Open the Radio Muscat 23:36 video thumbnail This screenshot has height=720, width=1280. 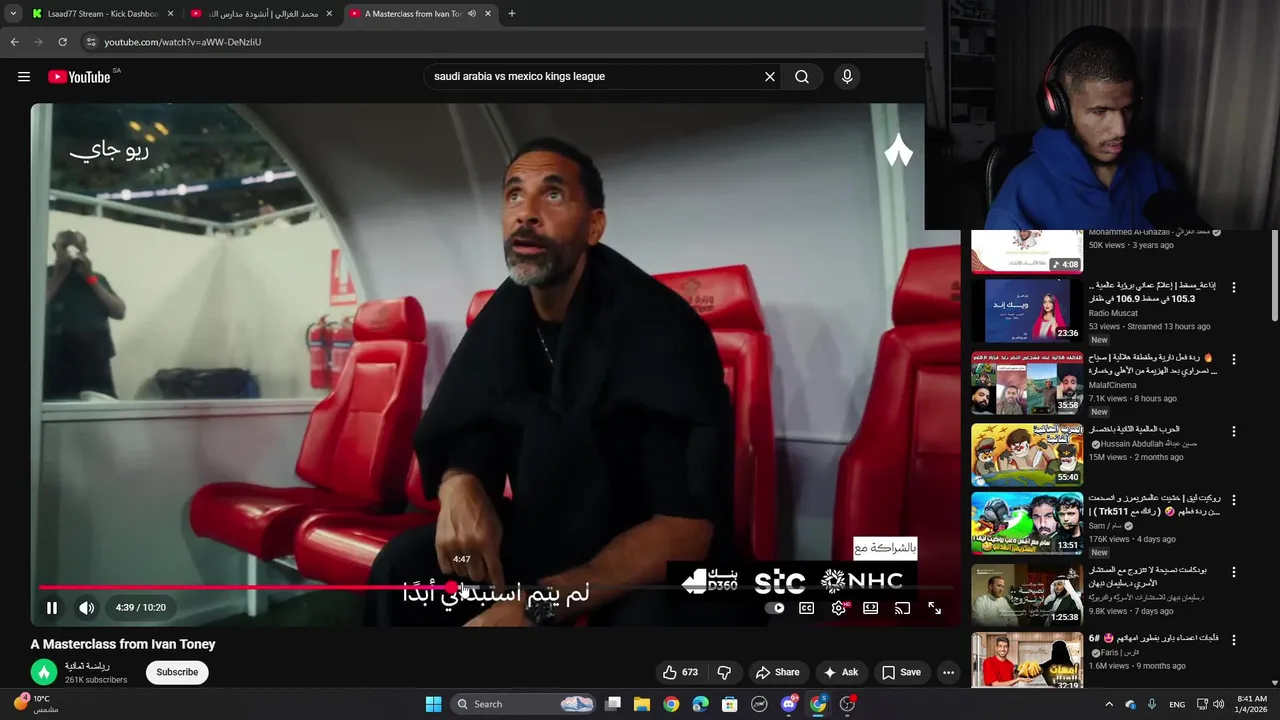pyautogui.click(x=1027, y=311)
